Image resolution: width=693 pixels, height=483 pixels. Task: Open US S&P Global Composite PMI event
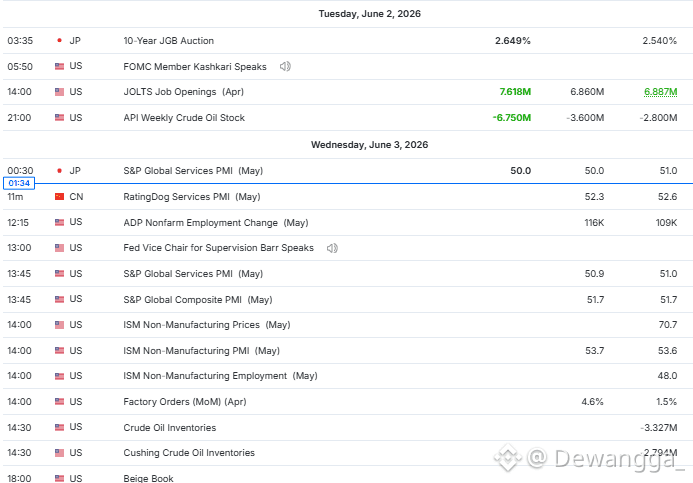(x=198, y=300)
